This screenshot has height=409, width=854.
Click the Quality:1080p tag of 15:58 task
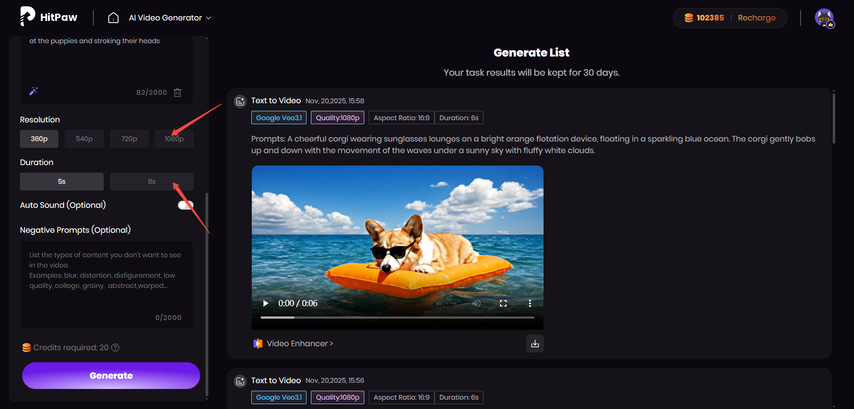pos(338,118)
